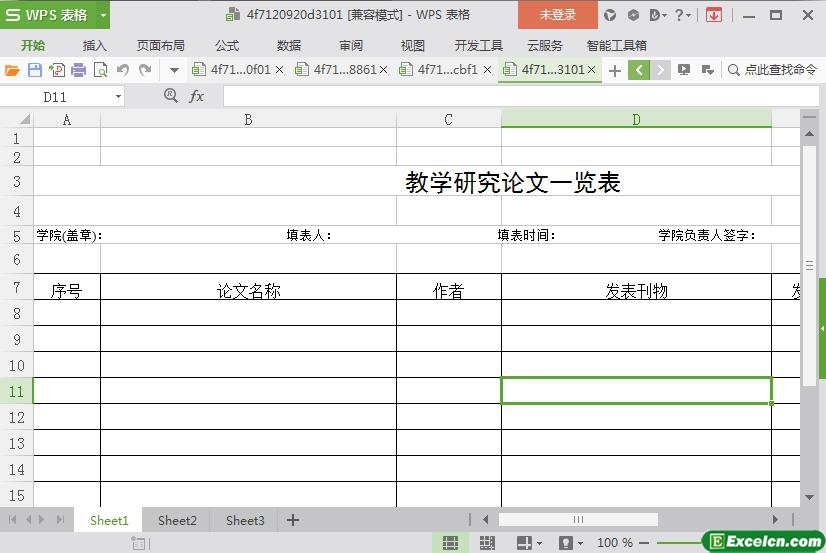The image size is (826, 553).
Task: Close the 4f71...0f01 document tab
Action: (x=280, y=70)
